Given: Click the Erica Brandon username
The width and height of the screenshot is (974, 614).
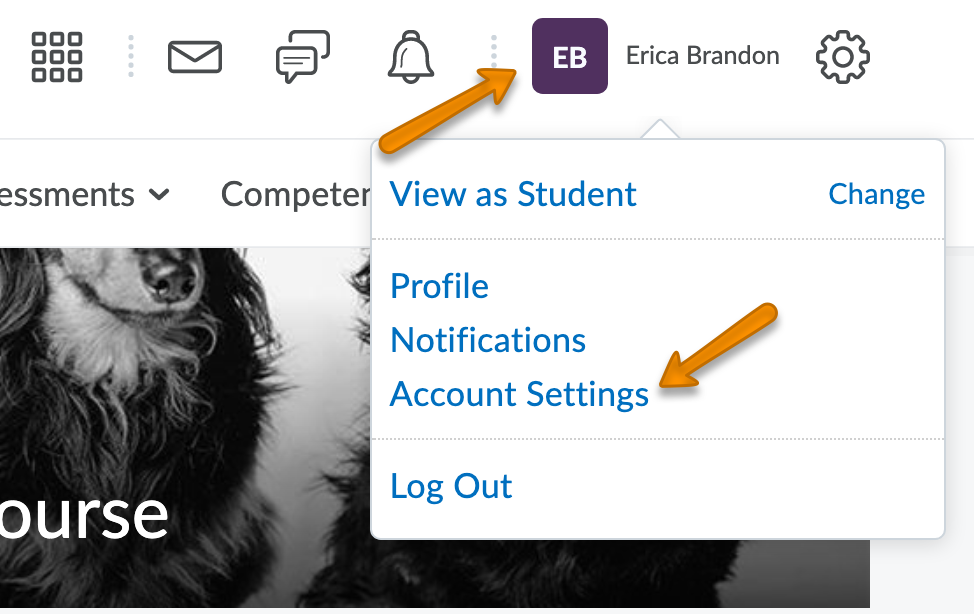Looking at the screenshot, I should click(702, 56).
